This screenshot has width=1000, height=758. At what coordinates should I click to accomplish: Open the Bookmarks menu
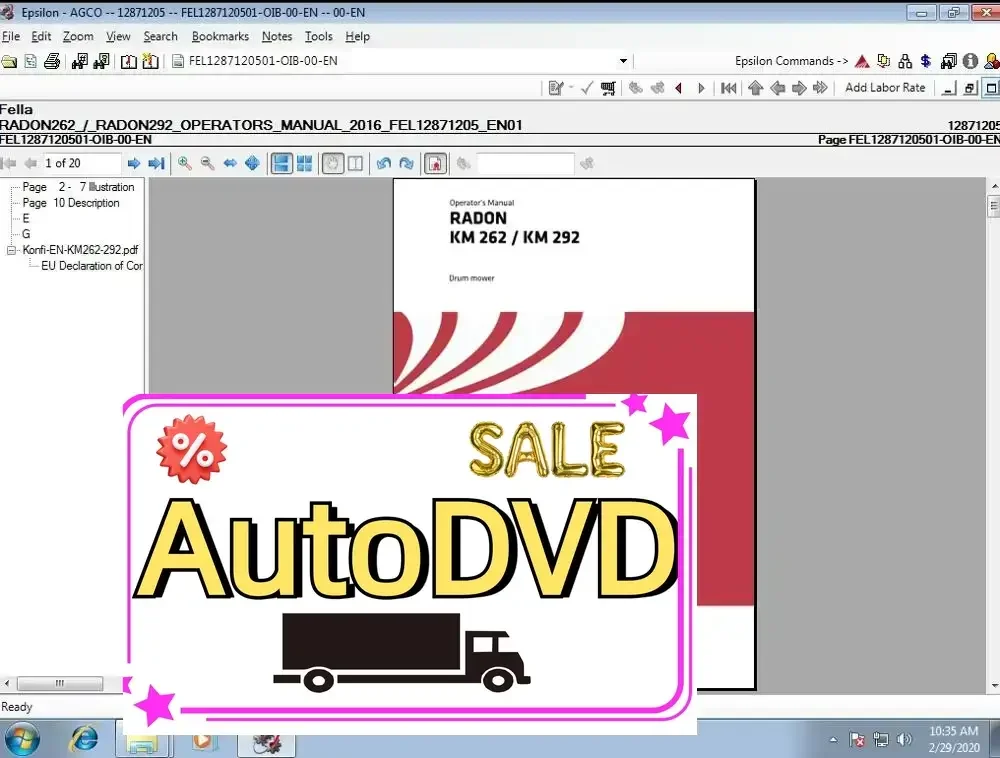click(220, 36)
